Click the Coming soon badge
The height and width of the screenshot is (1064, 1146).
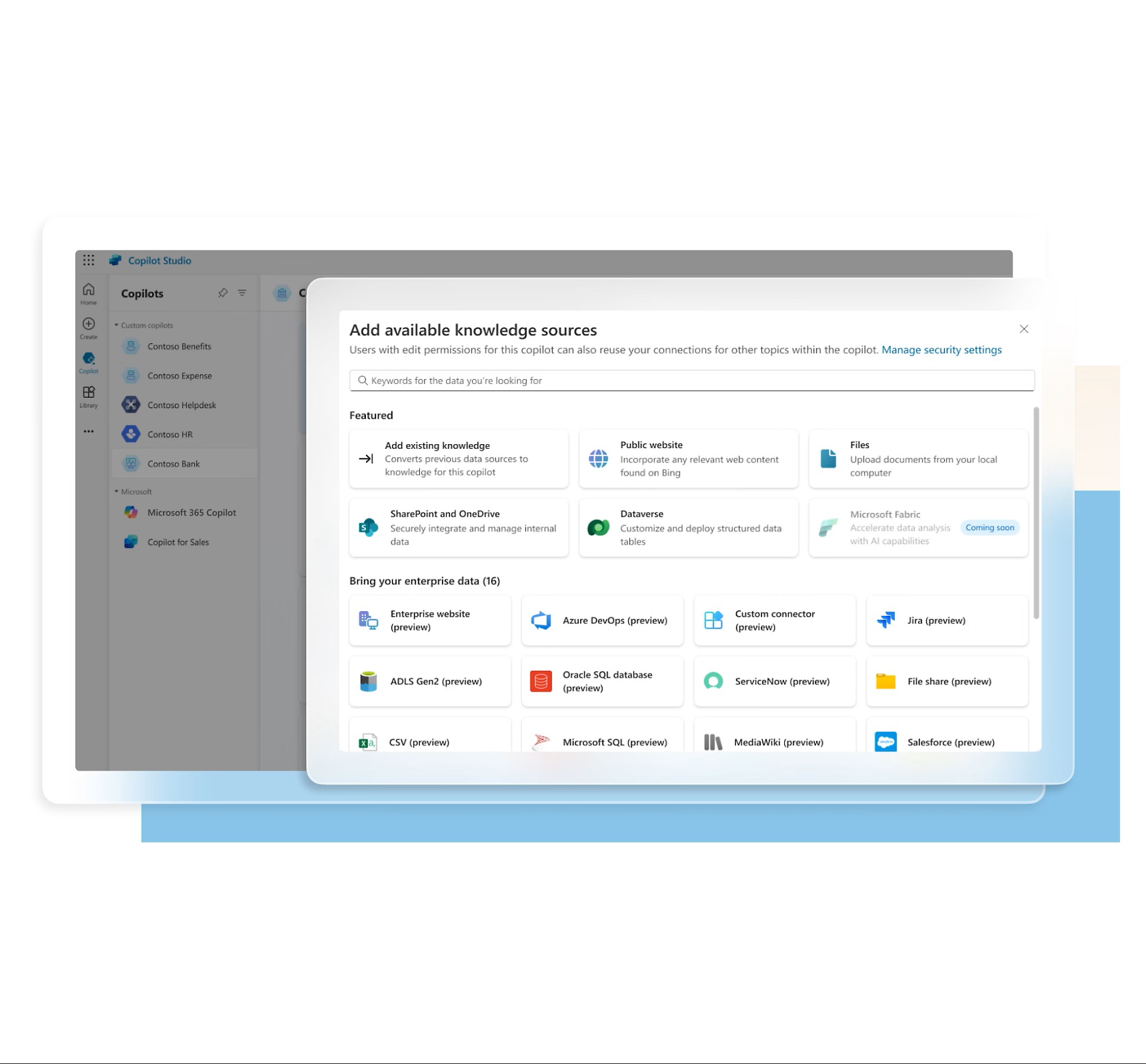pyautogui.click(x=989, y=528)
